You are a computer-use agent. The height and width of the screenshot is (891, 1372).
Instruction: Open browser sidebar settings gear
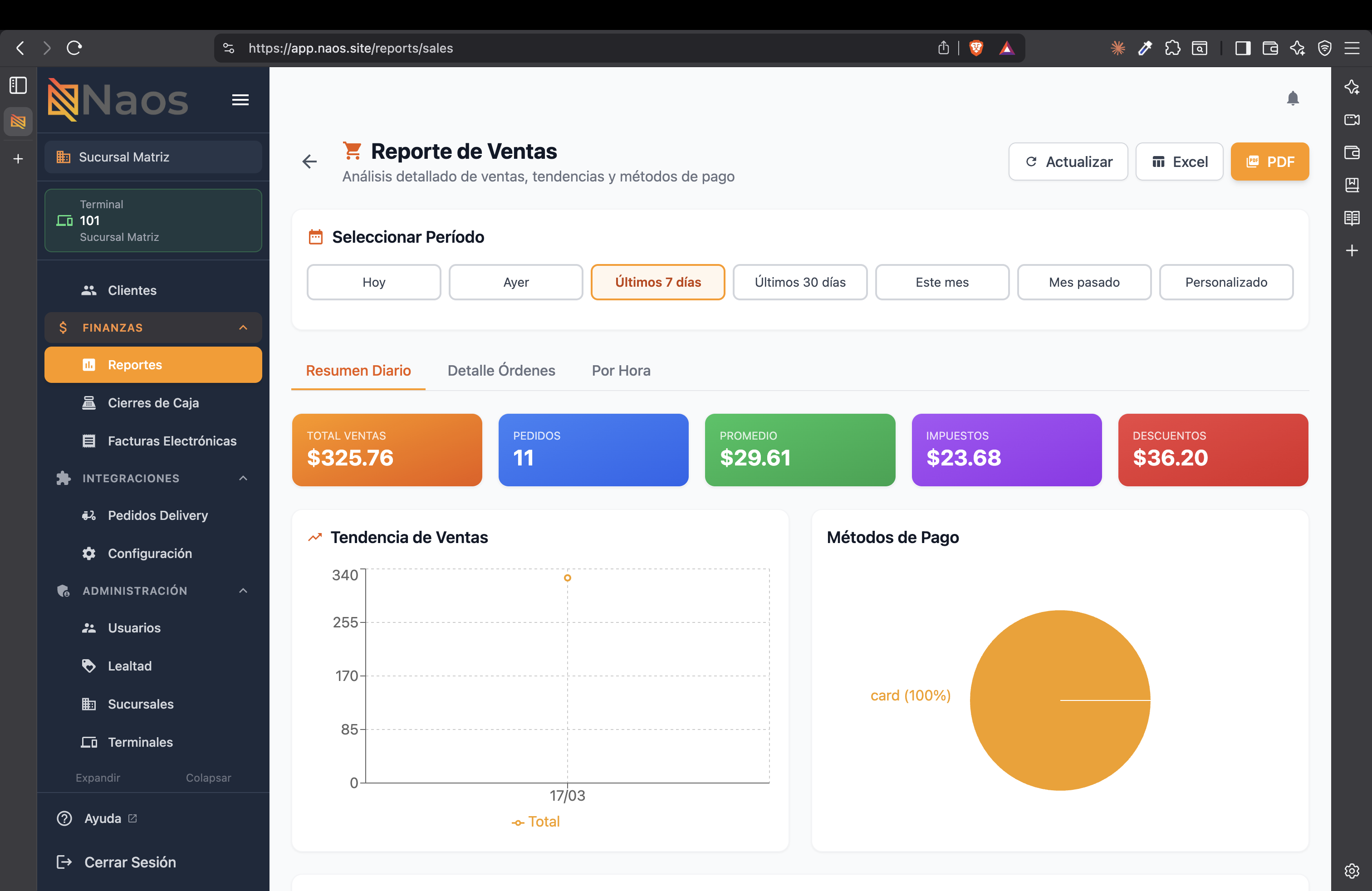tap(1351, 870)
